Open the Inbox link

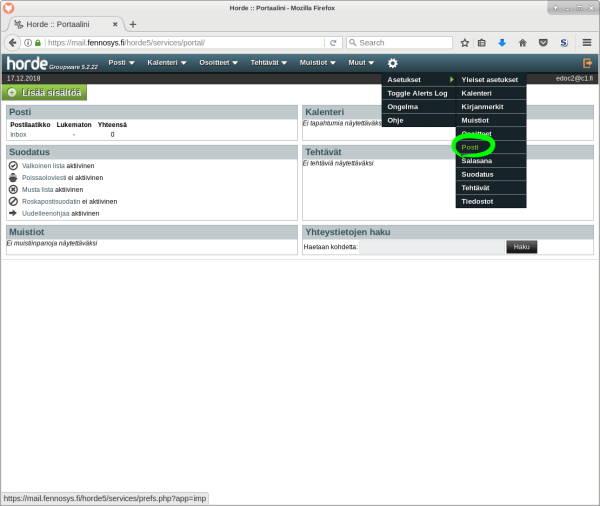tap(19, 134)
